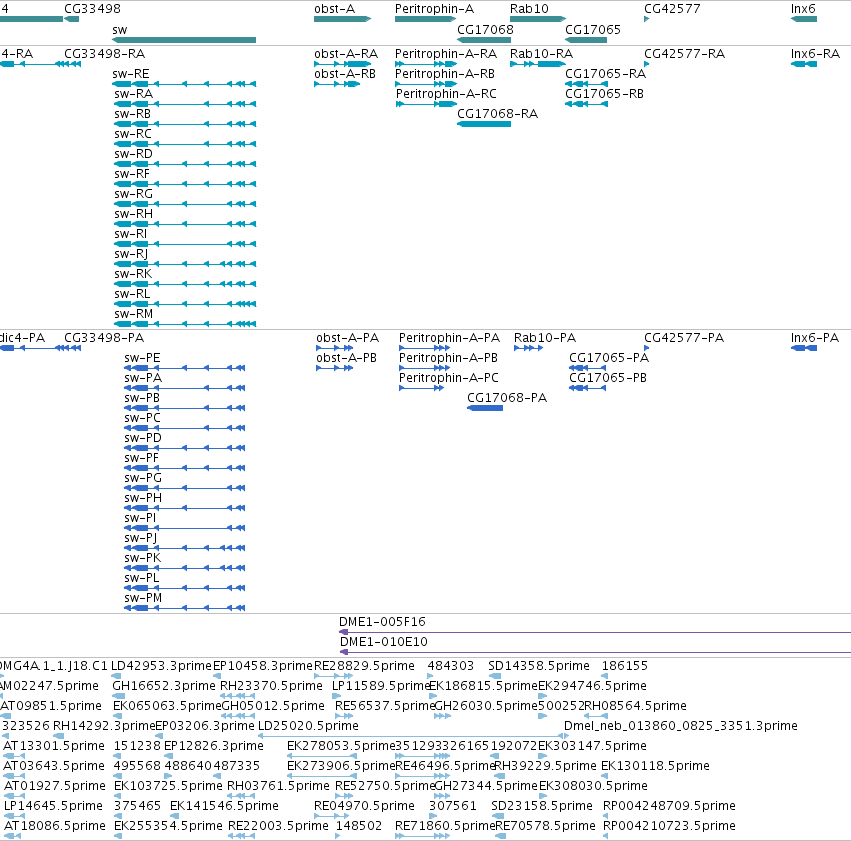Click the CG17068-PA protein
The width and height of the screenshot is (851, 841).
pos(485,408)
